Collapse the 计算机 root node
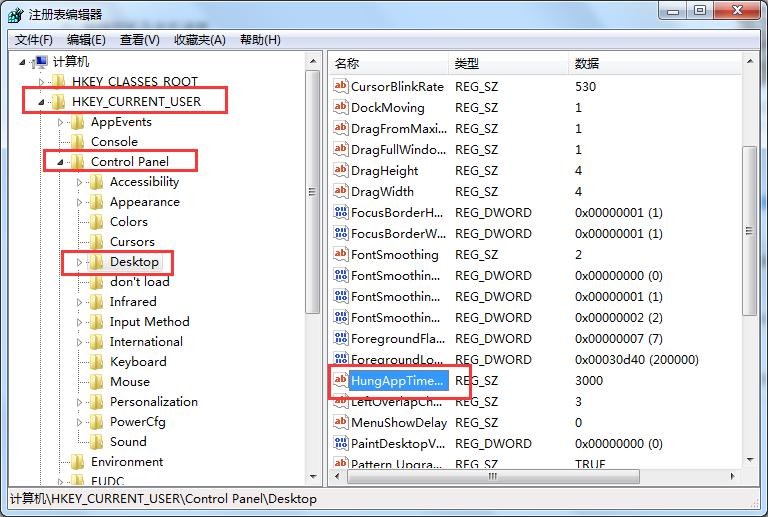Viewport: 768px width, 517px height. [22, 62]
